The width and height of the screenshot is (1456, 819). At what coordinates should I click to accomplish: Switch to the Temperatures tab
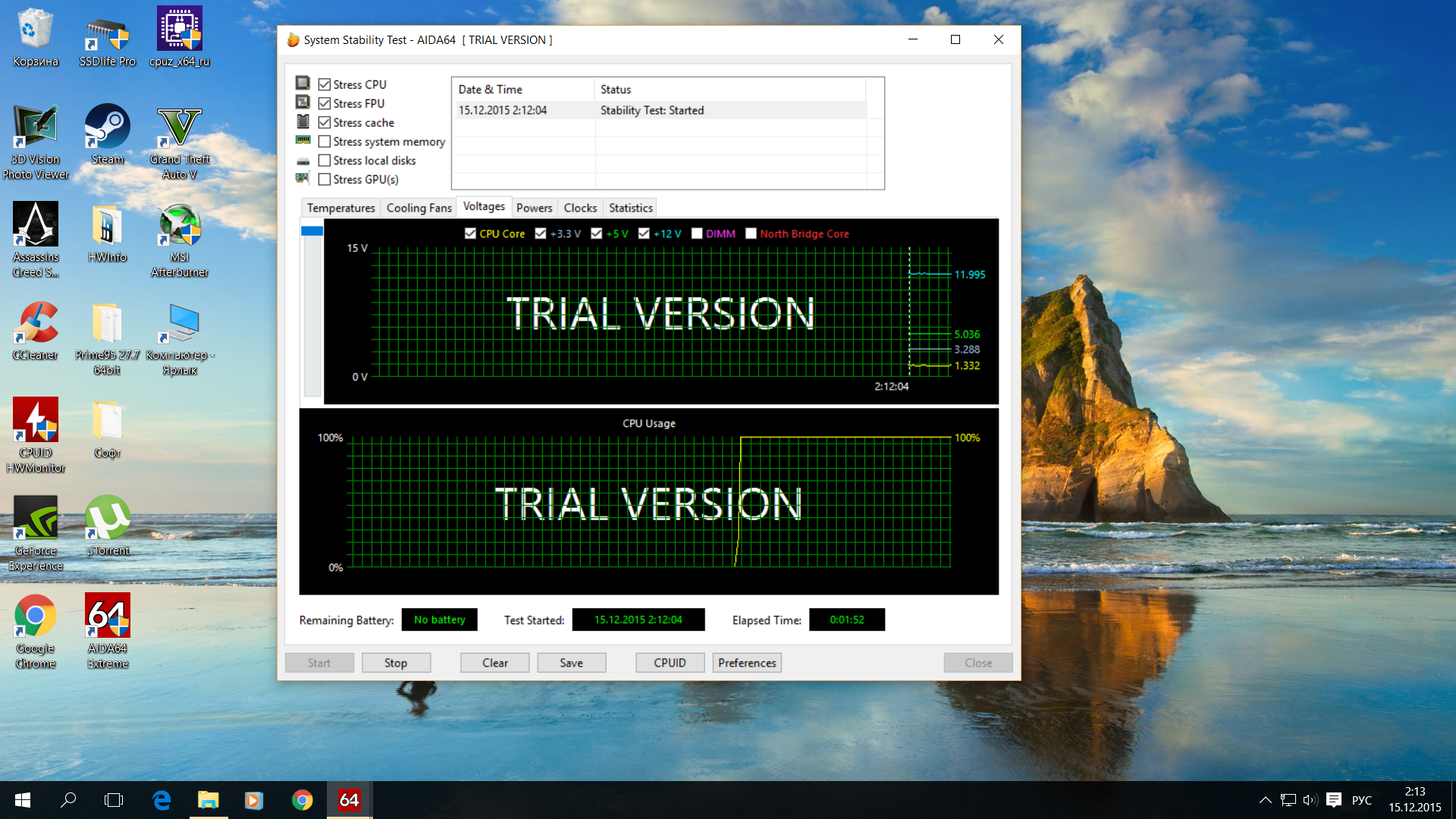340,208
